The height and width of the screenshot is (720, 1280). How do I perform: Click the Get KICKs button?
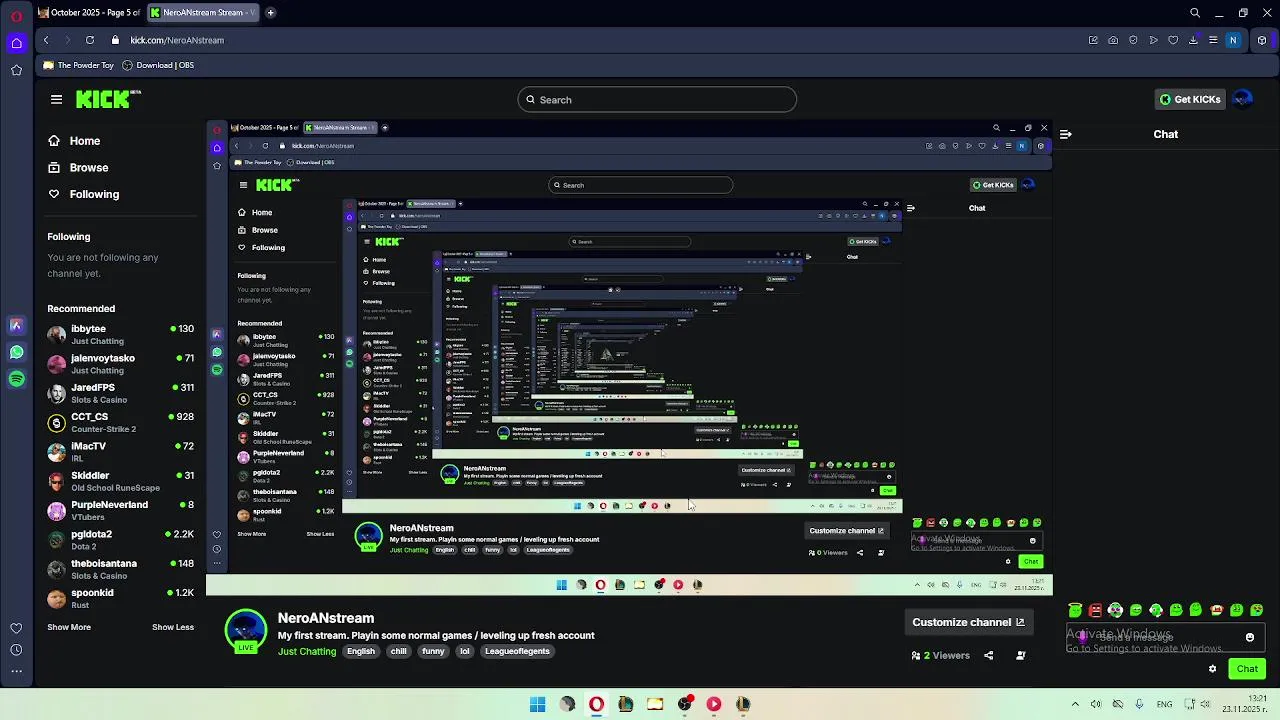point(1190,99)
